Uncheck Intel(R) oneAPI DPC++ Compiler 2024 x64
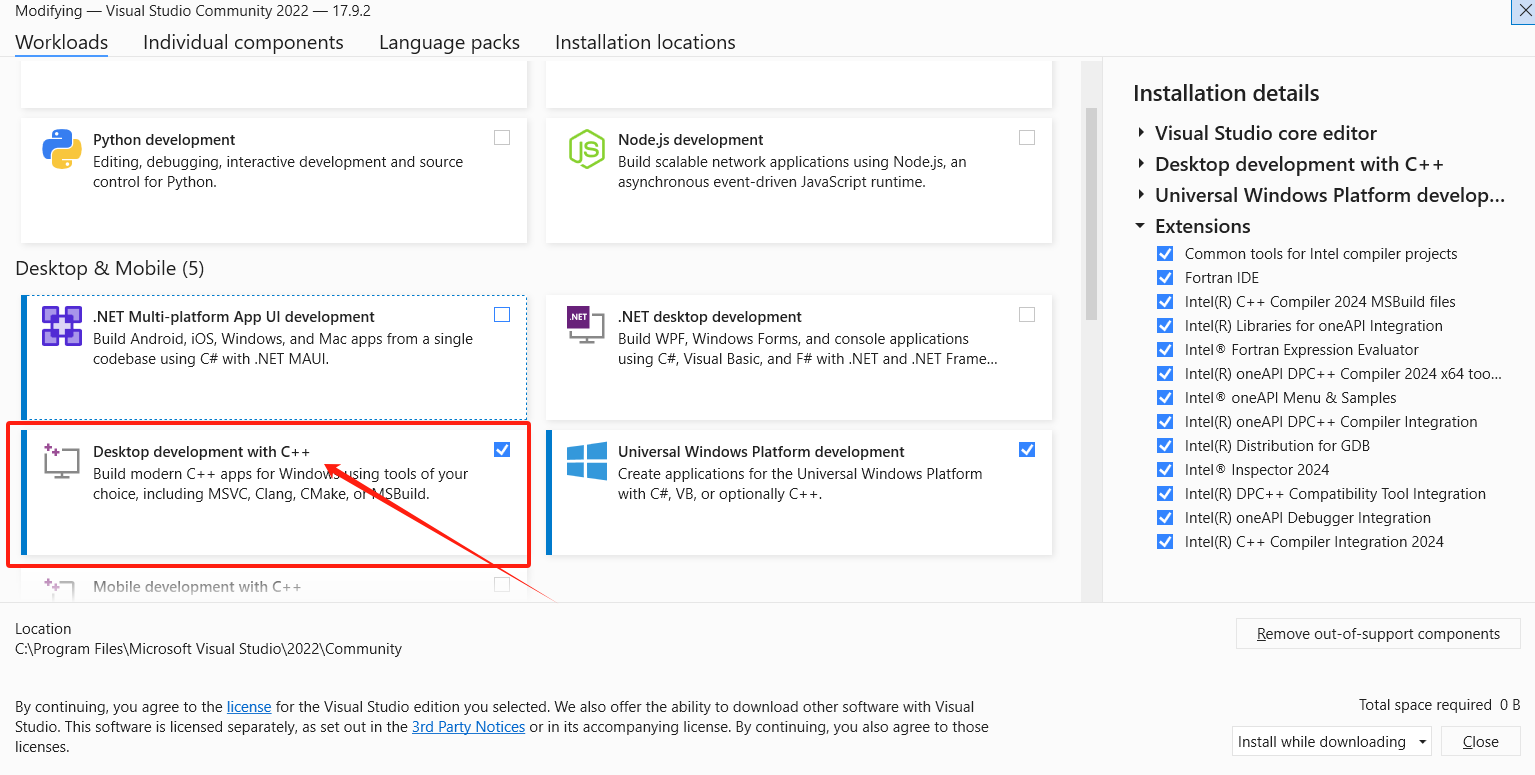The image size is (1535, 775). pyautogui.click(x=1165, y=374)
